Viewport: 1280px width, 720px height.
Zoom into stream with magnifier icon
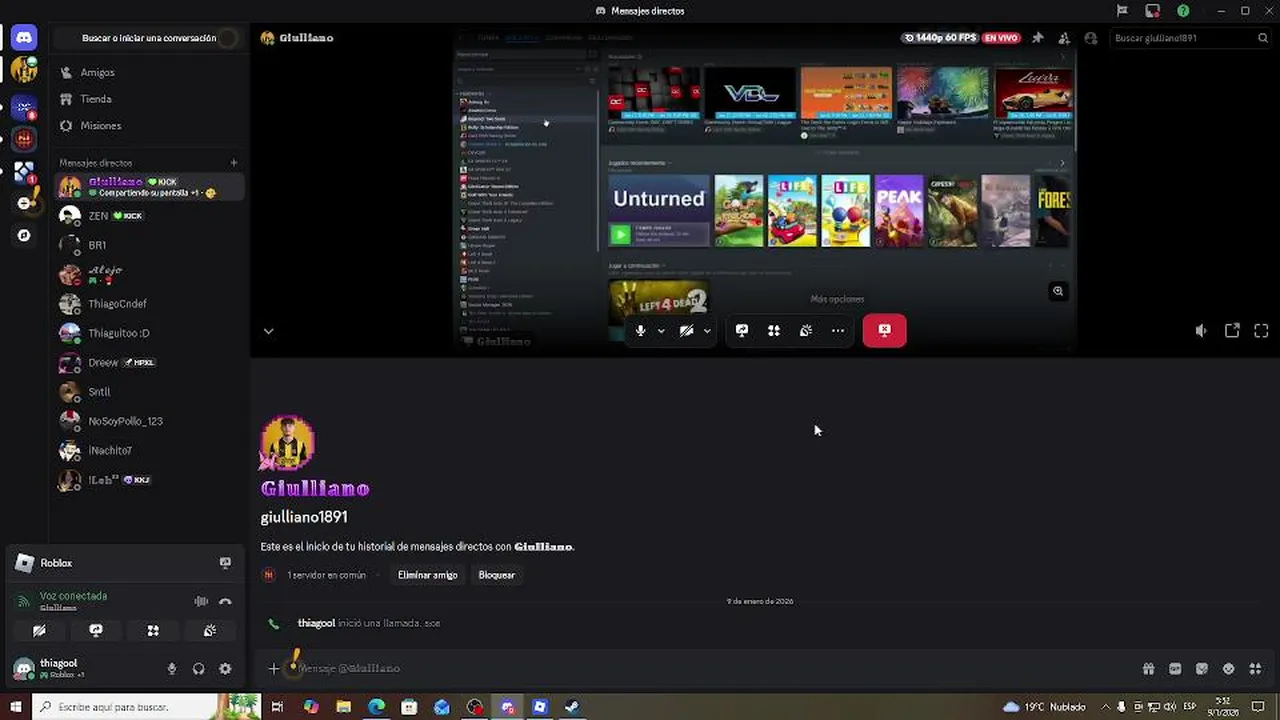(1058, 291)
